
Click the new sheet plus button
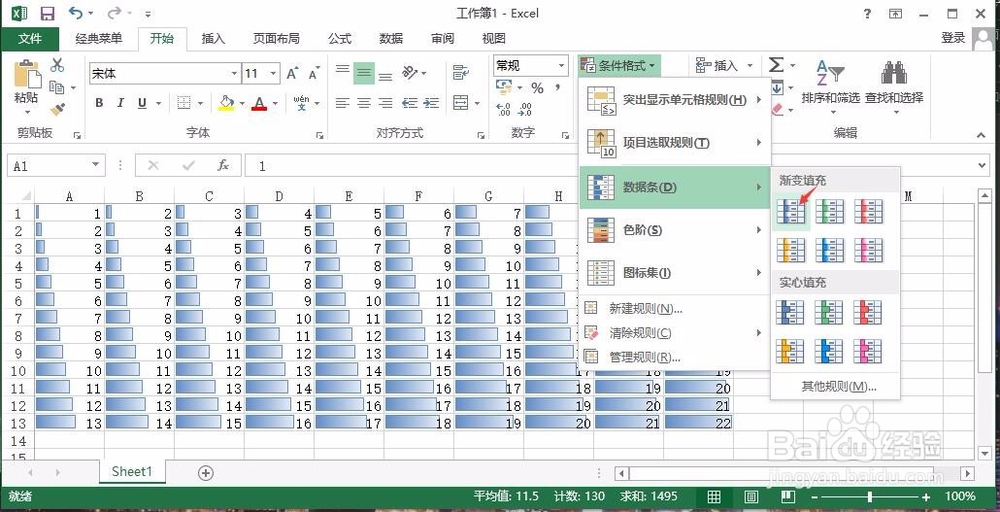pyautogui.click(x=205, y=473)
